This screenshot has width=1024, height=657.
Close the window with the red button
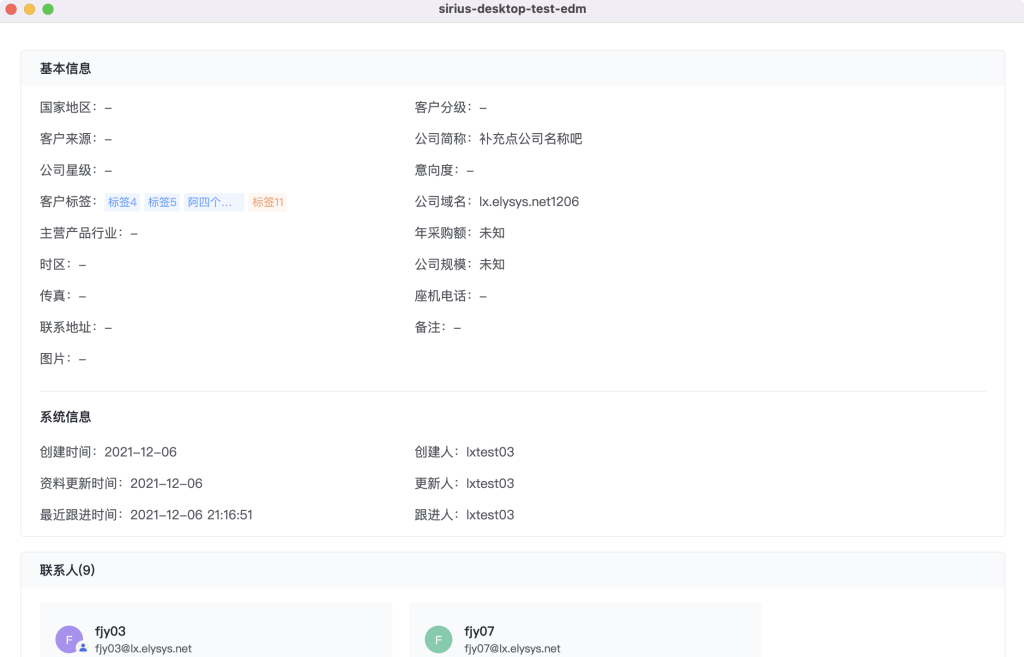click(11, 9)
